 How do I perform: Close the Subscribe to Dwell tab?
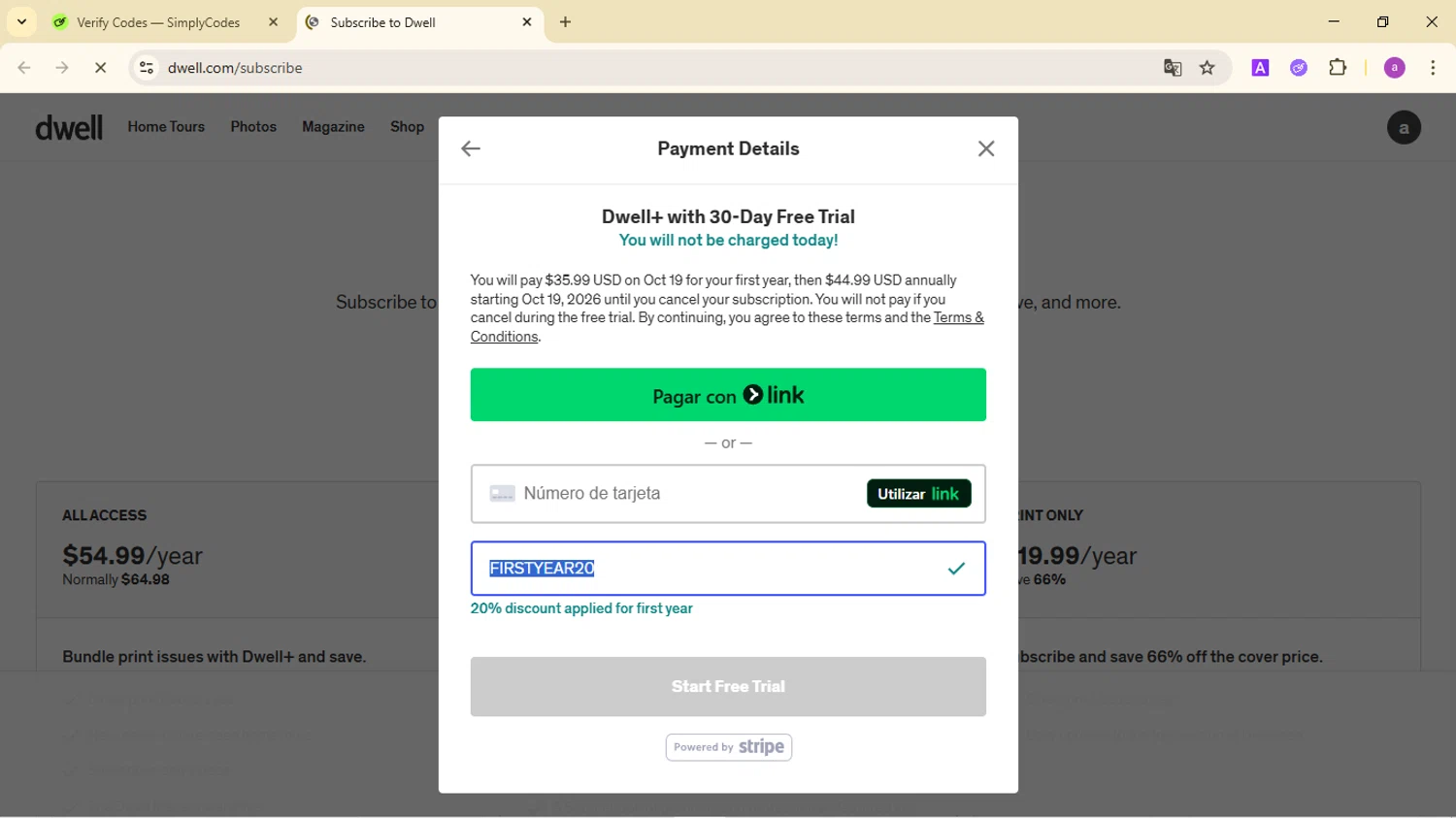click(527, 22)
